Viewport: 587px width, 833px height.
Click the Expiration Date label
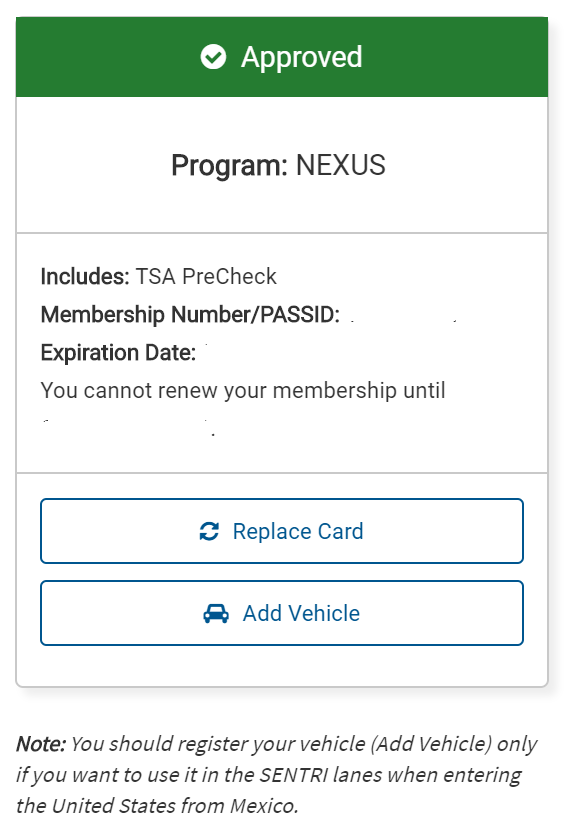118,353
